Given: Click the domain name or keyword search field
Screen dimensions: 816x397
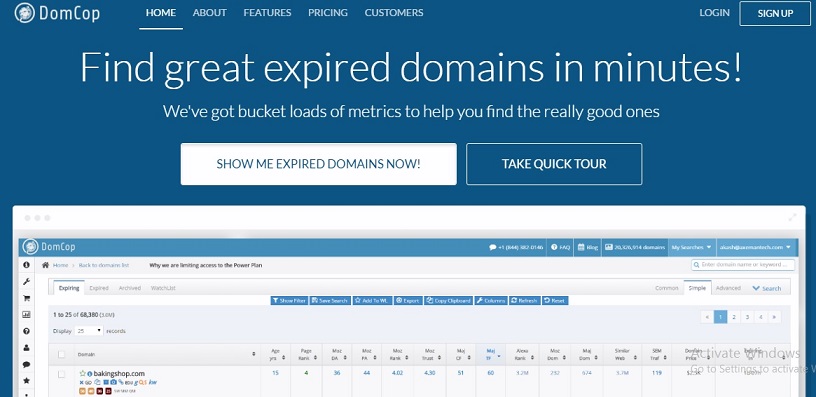Looking at the screenshot, I should click(x=743, y=265).
